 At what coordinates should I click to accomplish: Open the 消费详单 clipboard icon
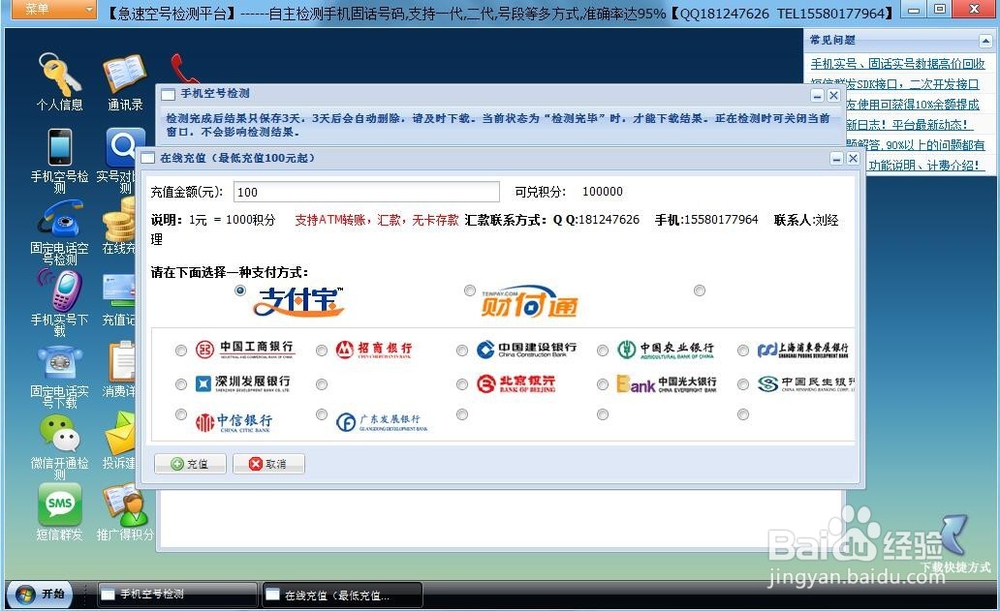[x=121, y=362]
